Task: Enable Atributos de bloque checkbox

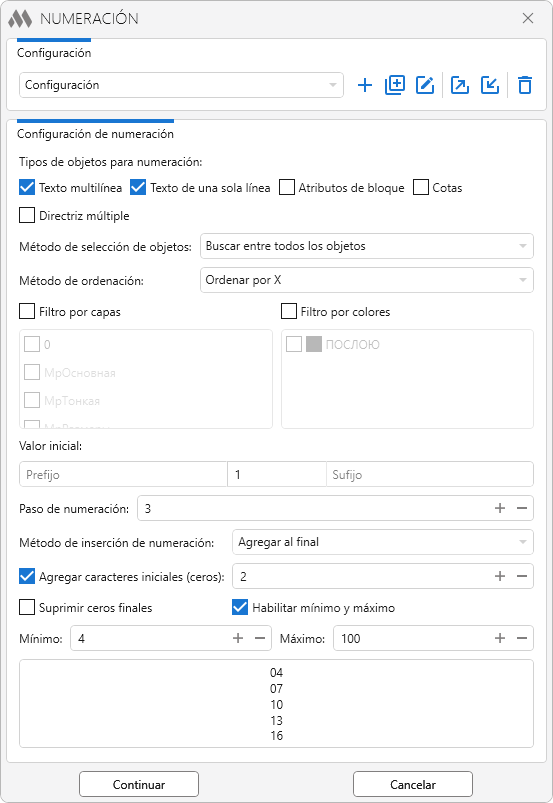Action: tap(287, 187)
